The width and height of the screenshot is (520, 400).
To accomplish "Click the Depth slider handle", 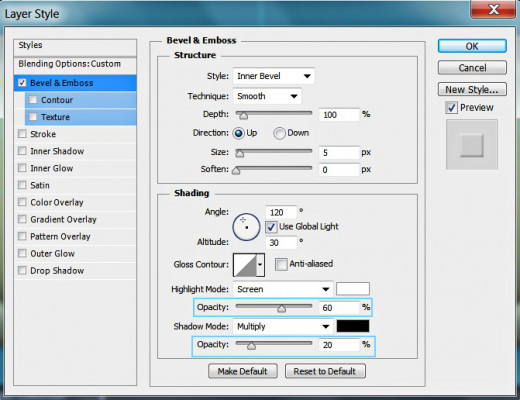I will 244,115.
